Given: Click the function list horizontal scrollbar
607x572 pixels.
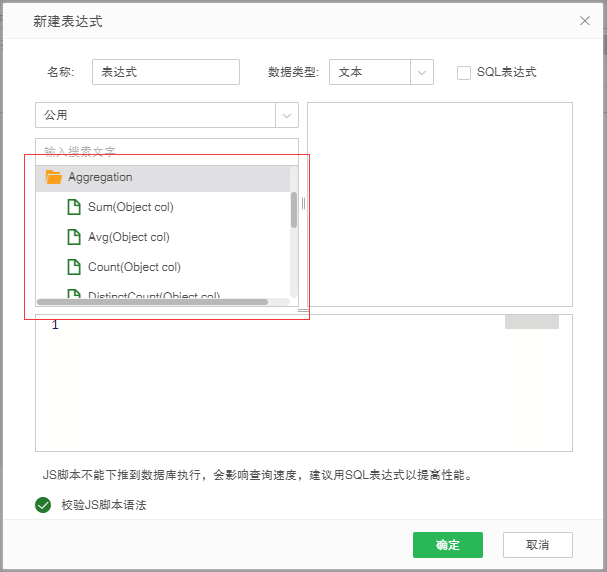Looking at the screenshot, I should coord(152,301).
